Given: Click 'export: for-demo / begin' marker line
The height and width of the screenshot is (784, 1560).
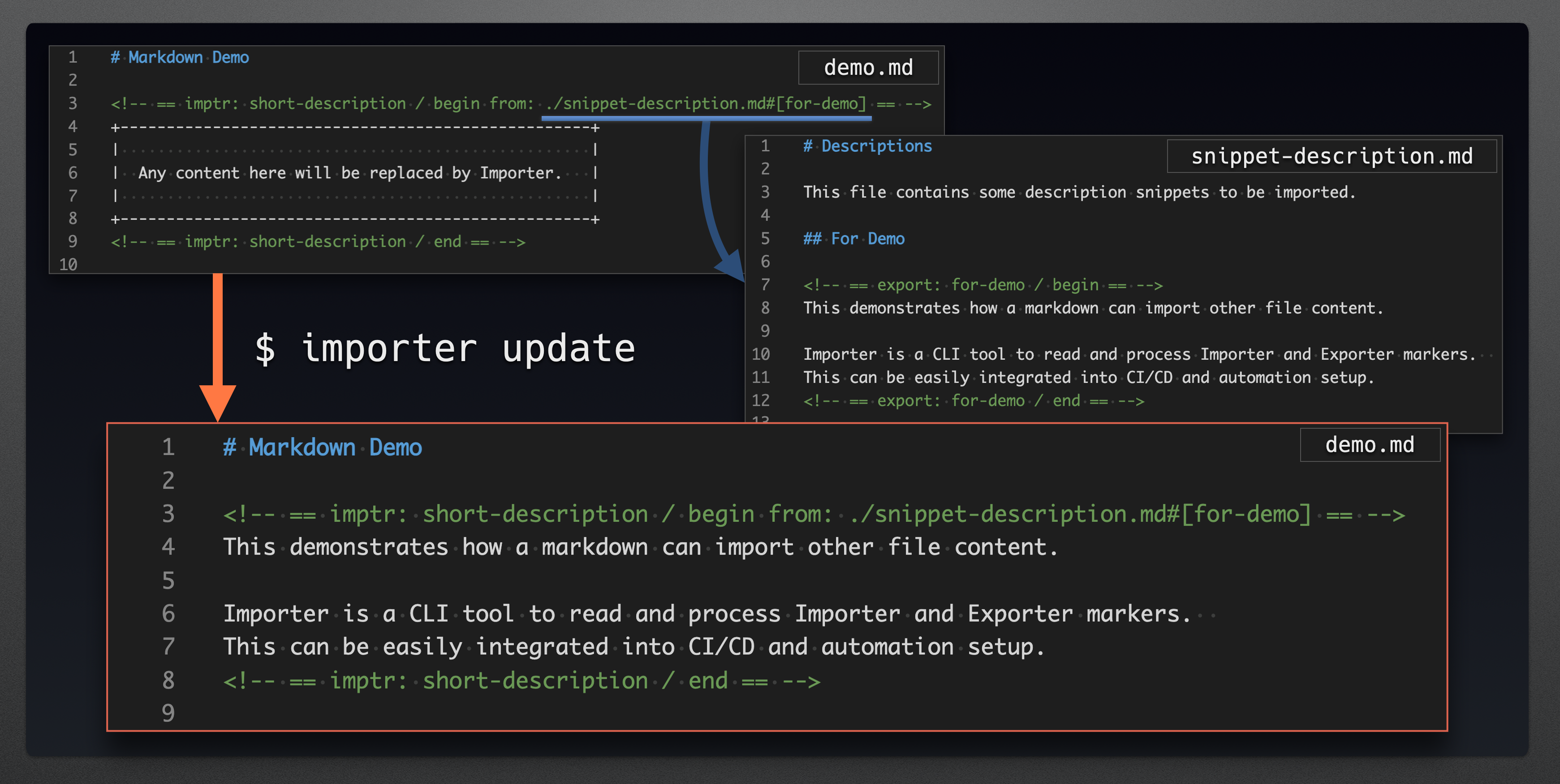Looking at the screenshot, I should (x=983, y=284).
